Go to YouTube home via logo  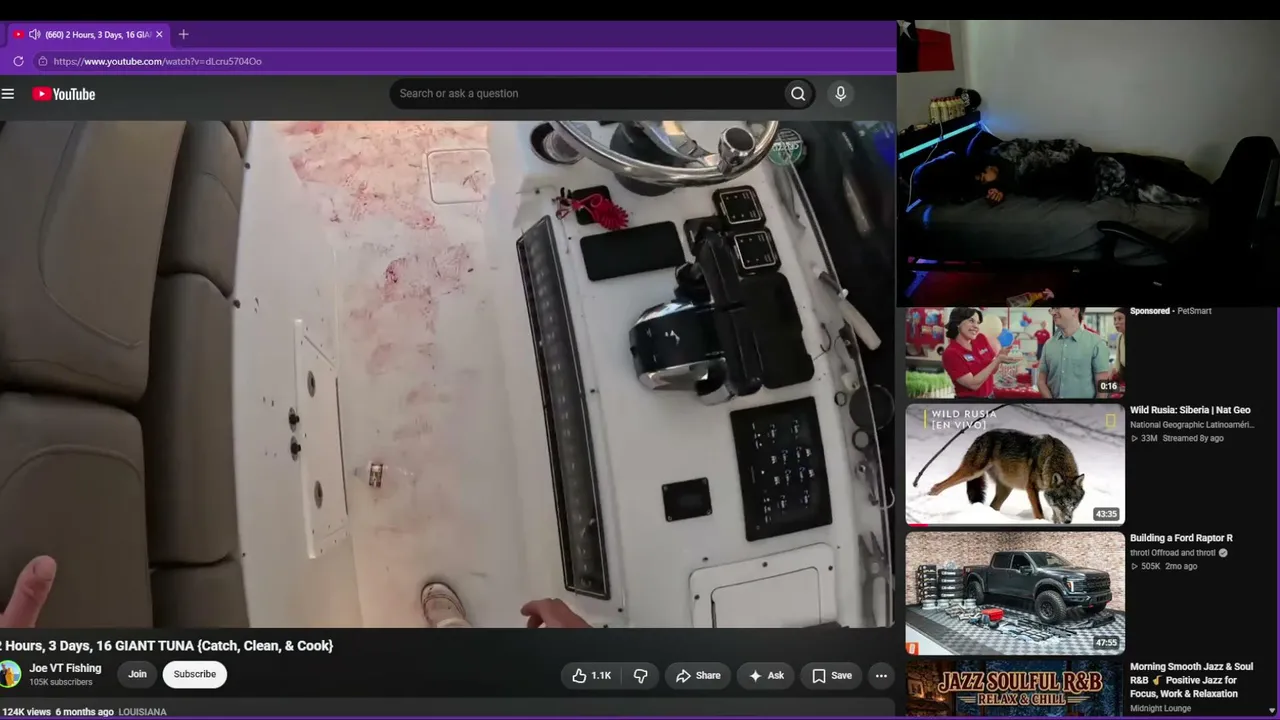pos(63,94)
